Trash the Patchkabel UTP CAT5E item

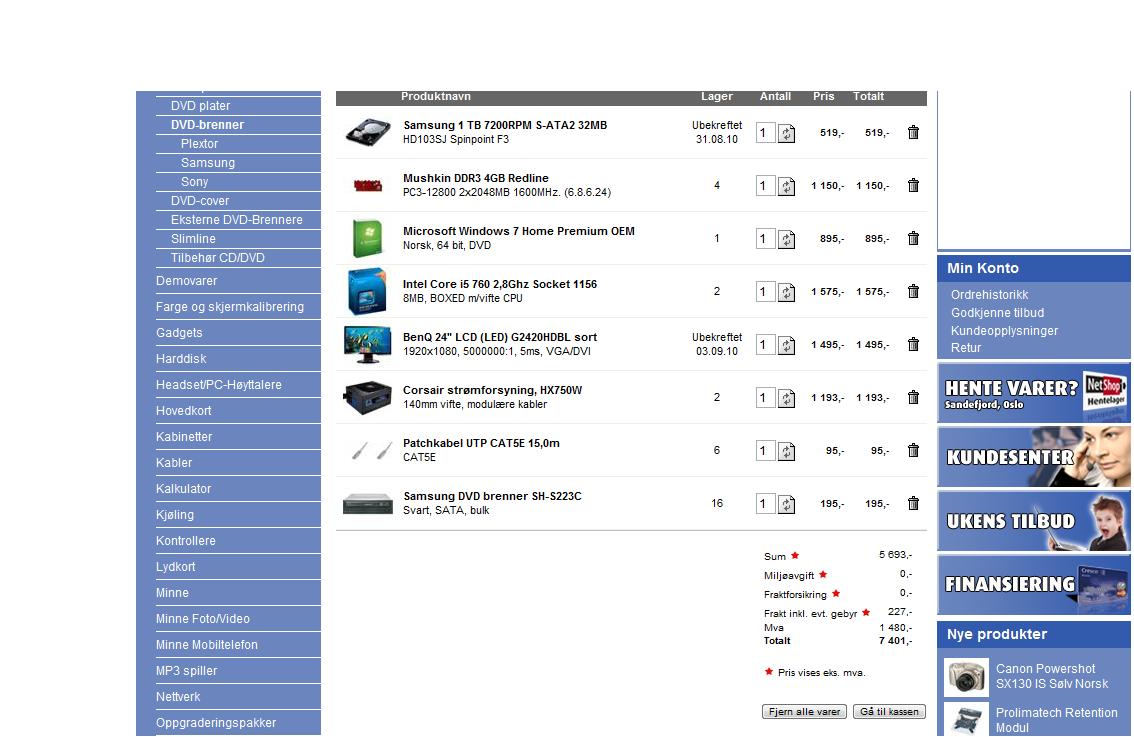tap(913, 450)
